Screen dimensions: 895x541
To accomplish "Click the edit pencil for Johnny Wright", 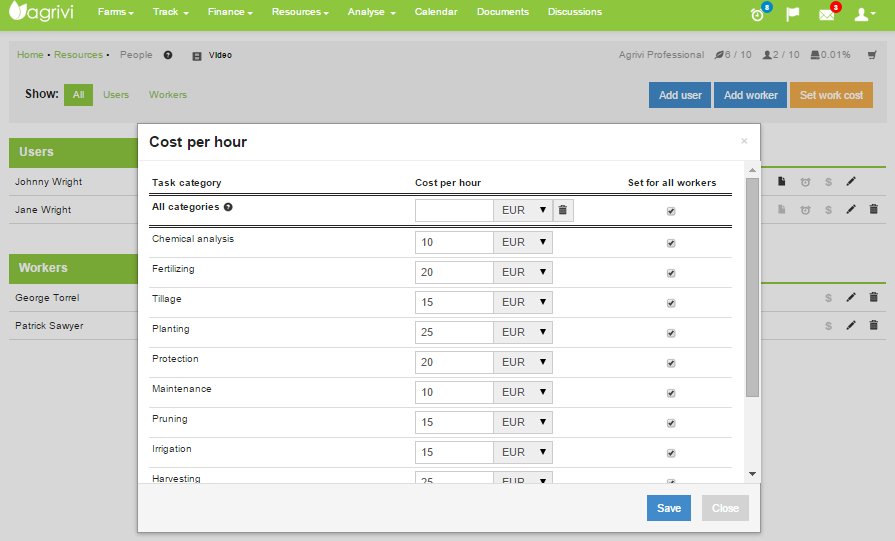I will [x=851, y=182].
